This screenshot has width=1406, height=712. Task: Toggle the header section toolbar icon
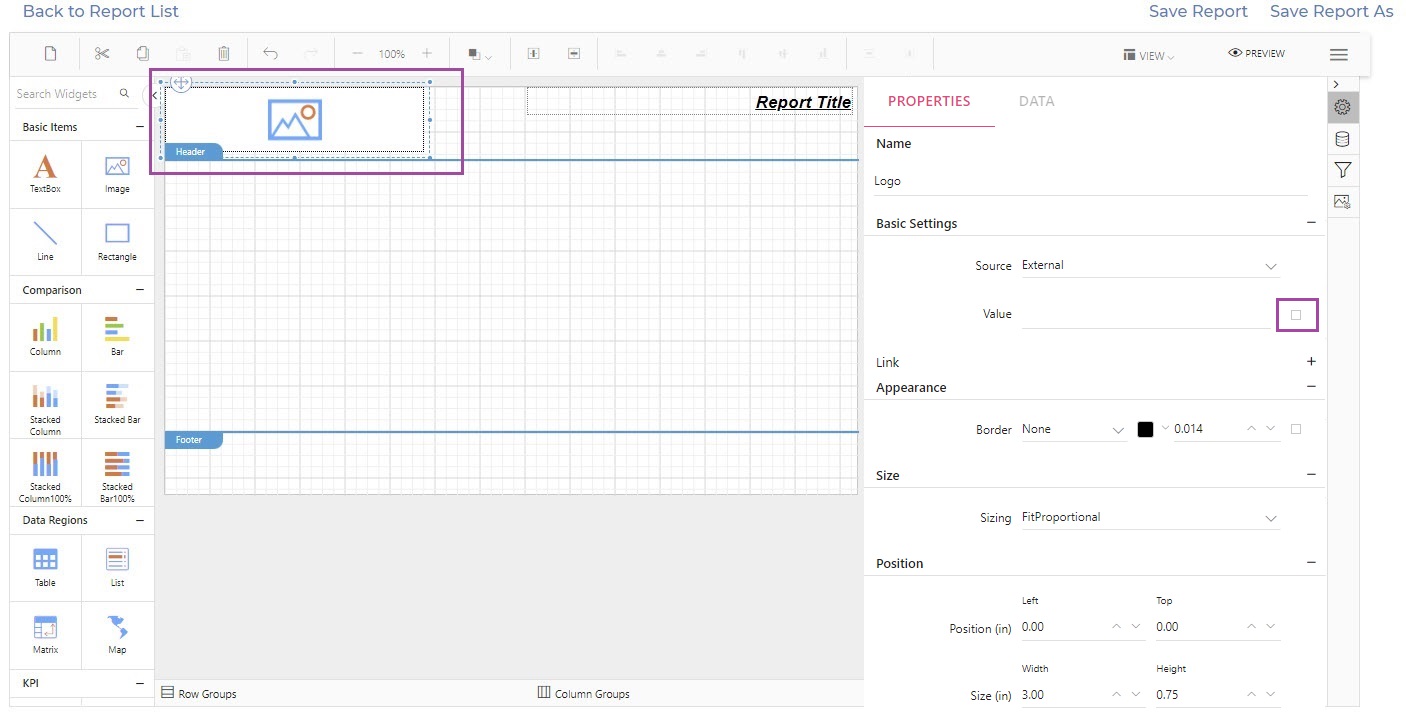pos(534,53)
